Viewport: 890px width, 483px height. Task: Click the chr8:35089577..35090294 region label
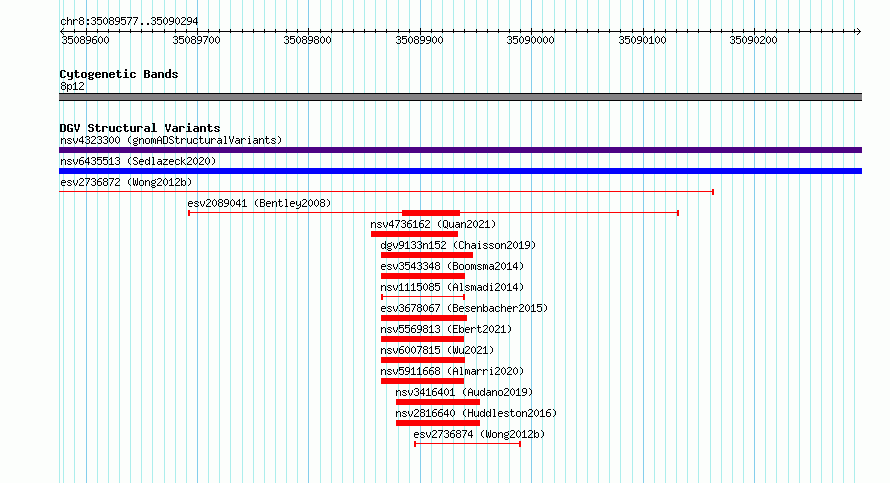(129, 21)
